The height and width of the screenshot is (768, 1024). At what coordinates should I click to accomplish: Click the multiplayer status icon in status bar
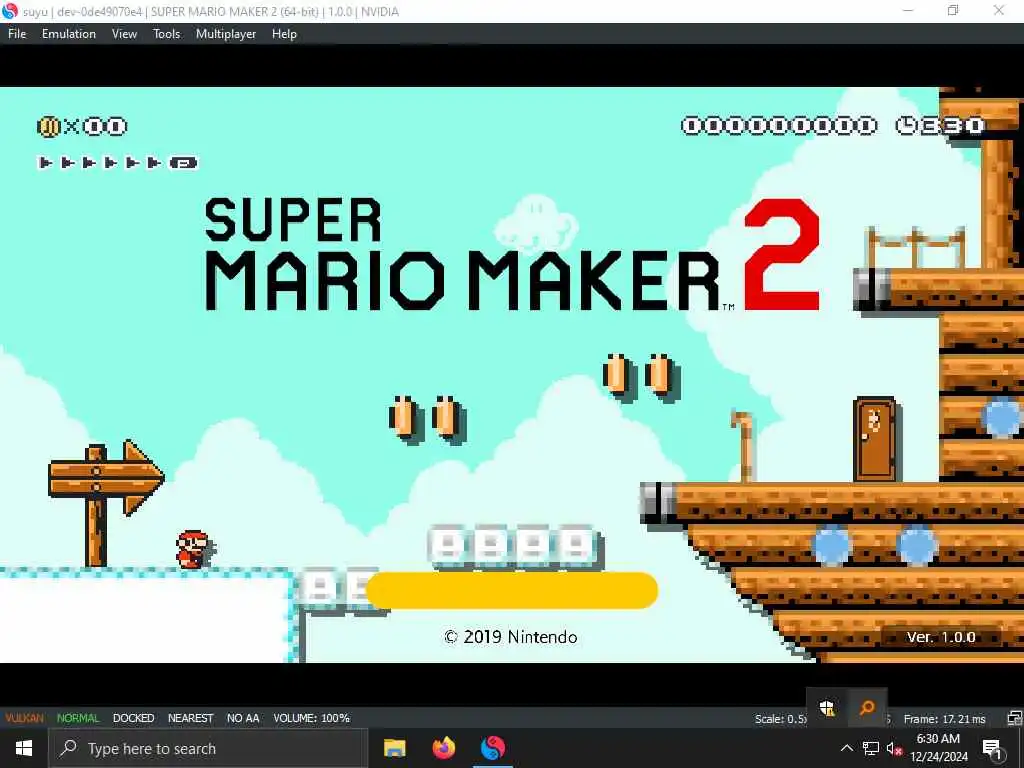pos(1014,718)
